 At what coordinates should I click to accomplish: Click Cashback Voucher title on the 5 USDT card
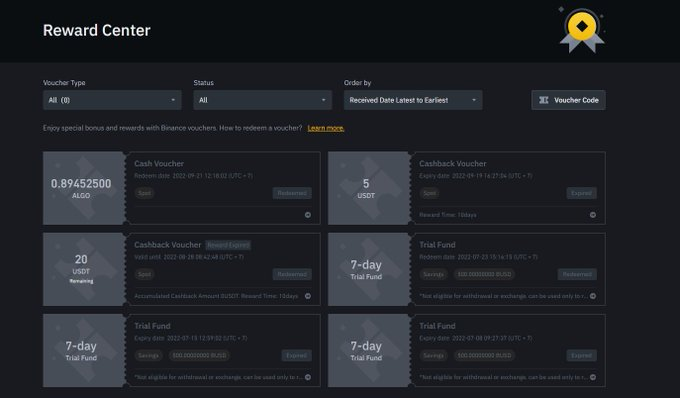tap(452, 163)
